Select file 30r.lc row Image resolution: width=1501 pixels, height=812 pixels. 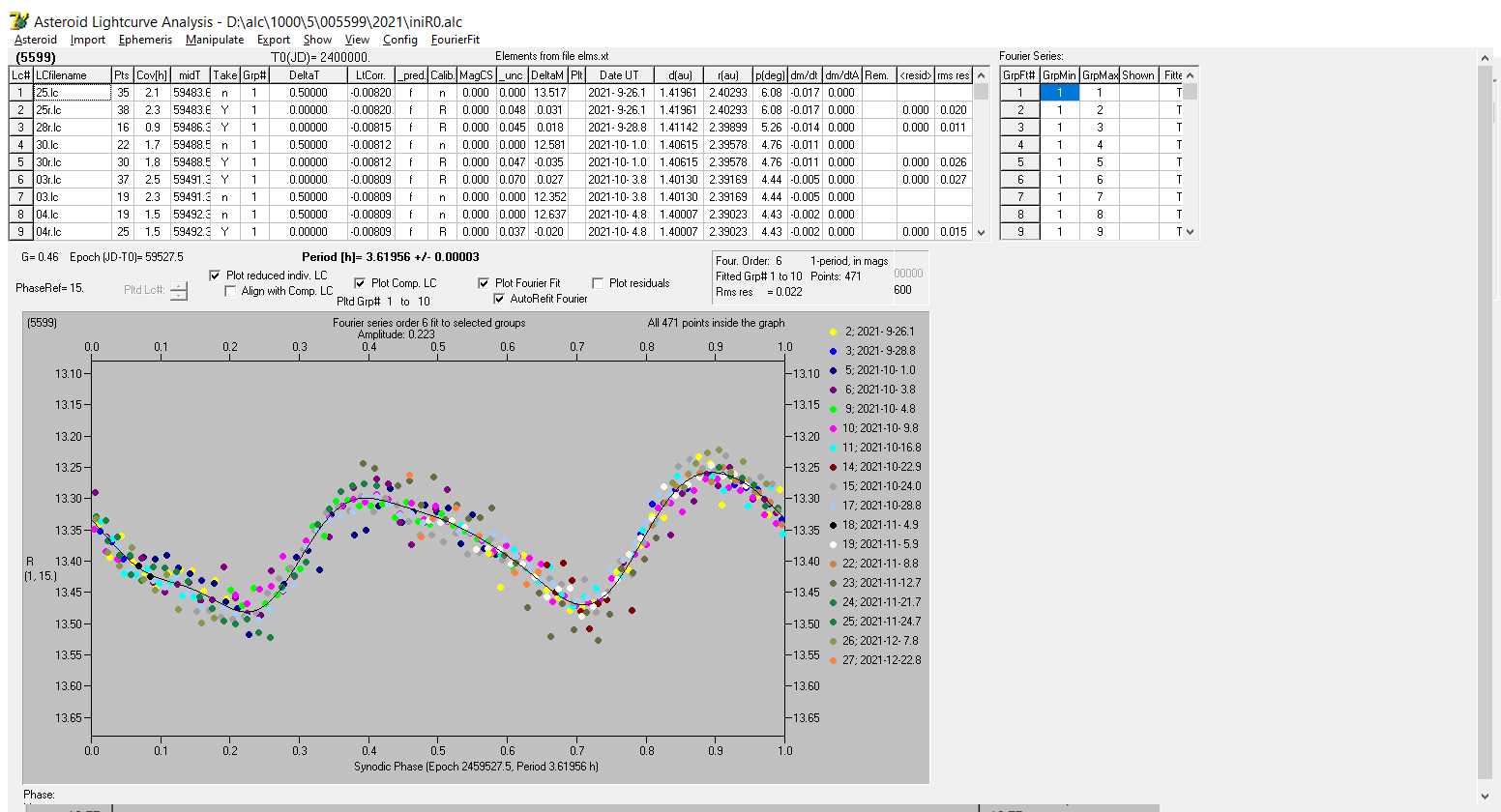coord(72,162)
